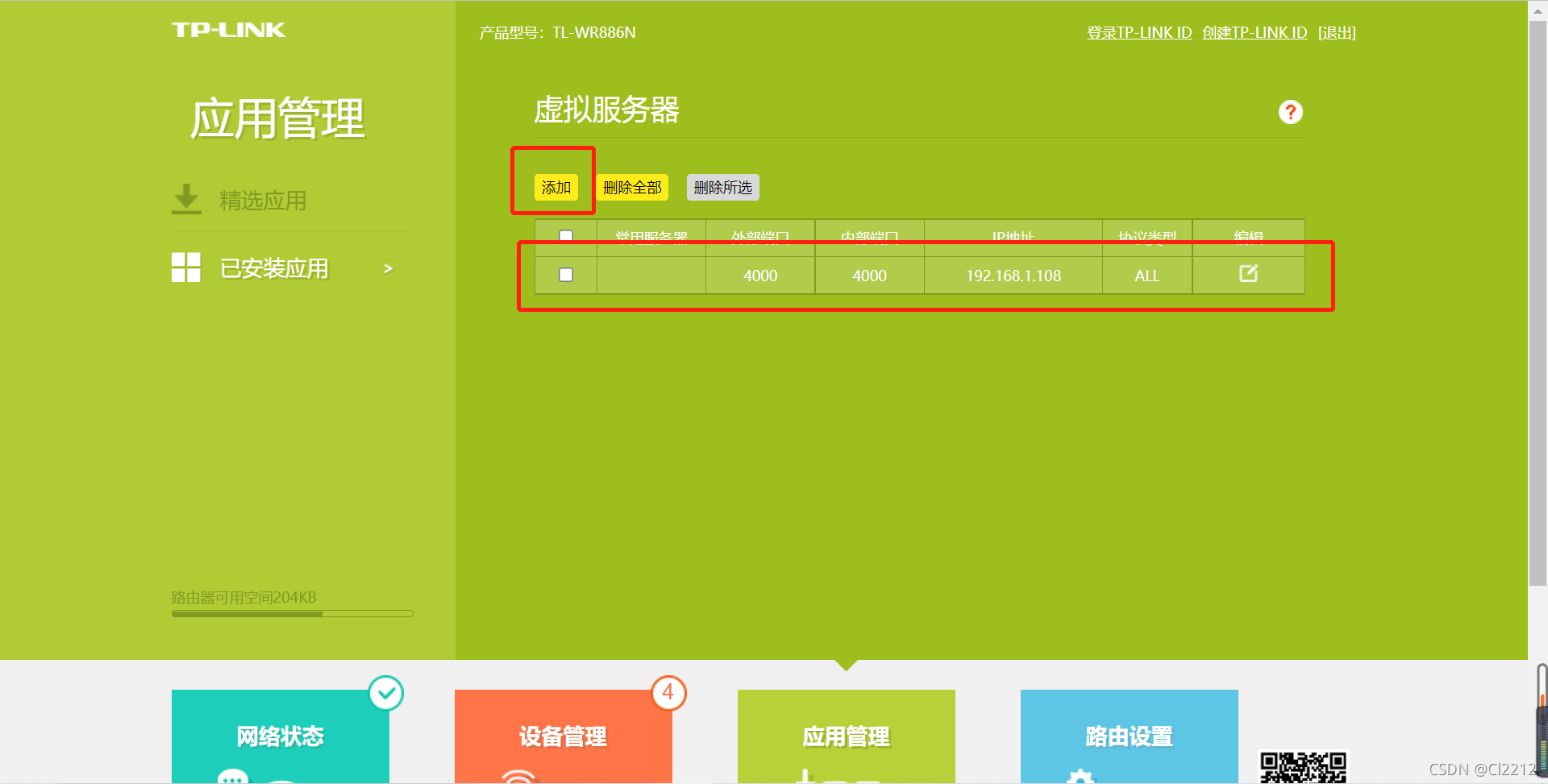The image size is (1548, 784).
Task: Click the 删除所选 button
Action: pyautogui.click(x=722, y=188)
